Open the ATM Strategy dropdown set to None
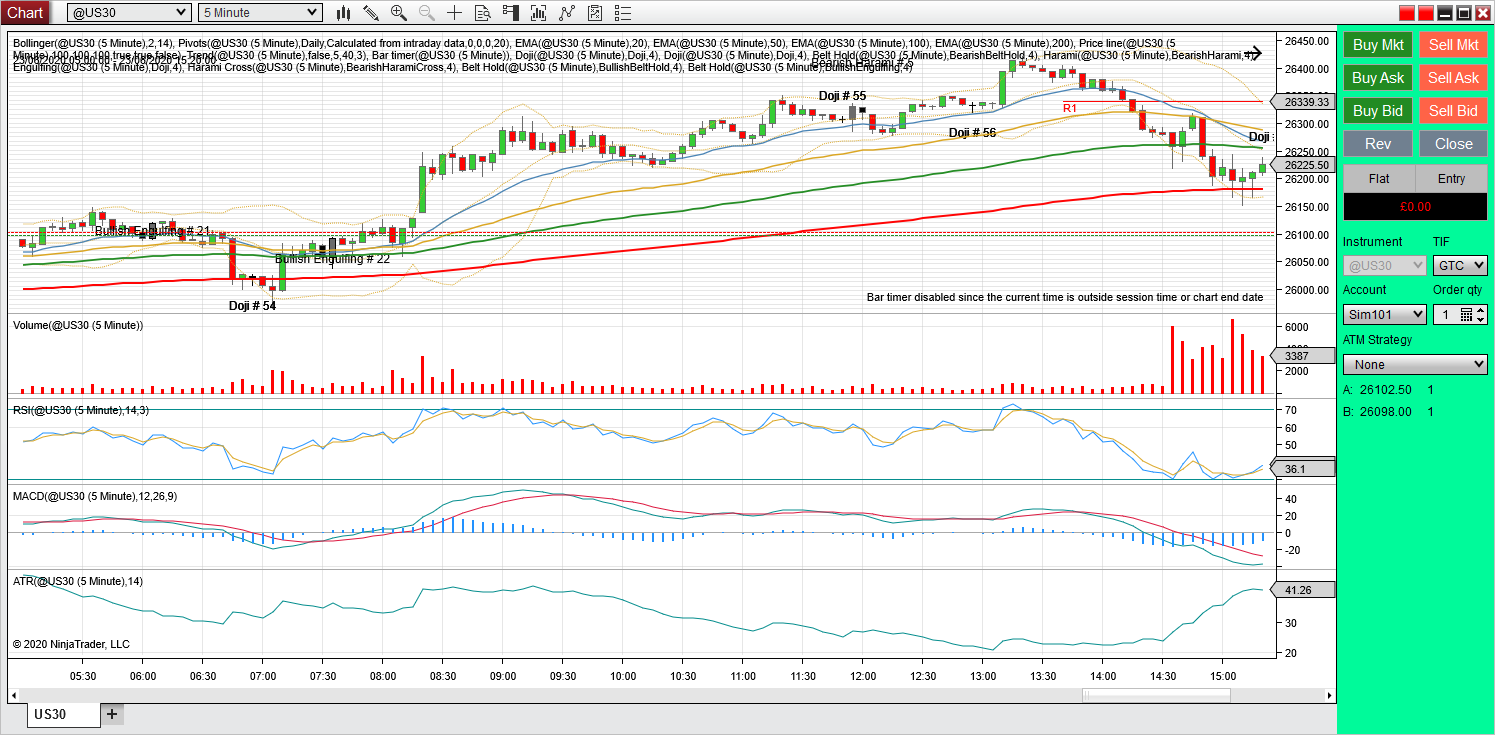The width and height of the screenshot is (1495, 735). (1414, 364)
